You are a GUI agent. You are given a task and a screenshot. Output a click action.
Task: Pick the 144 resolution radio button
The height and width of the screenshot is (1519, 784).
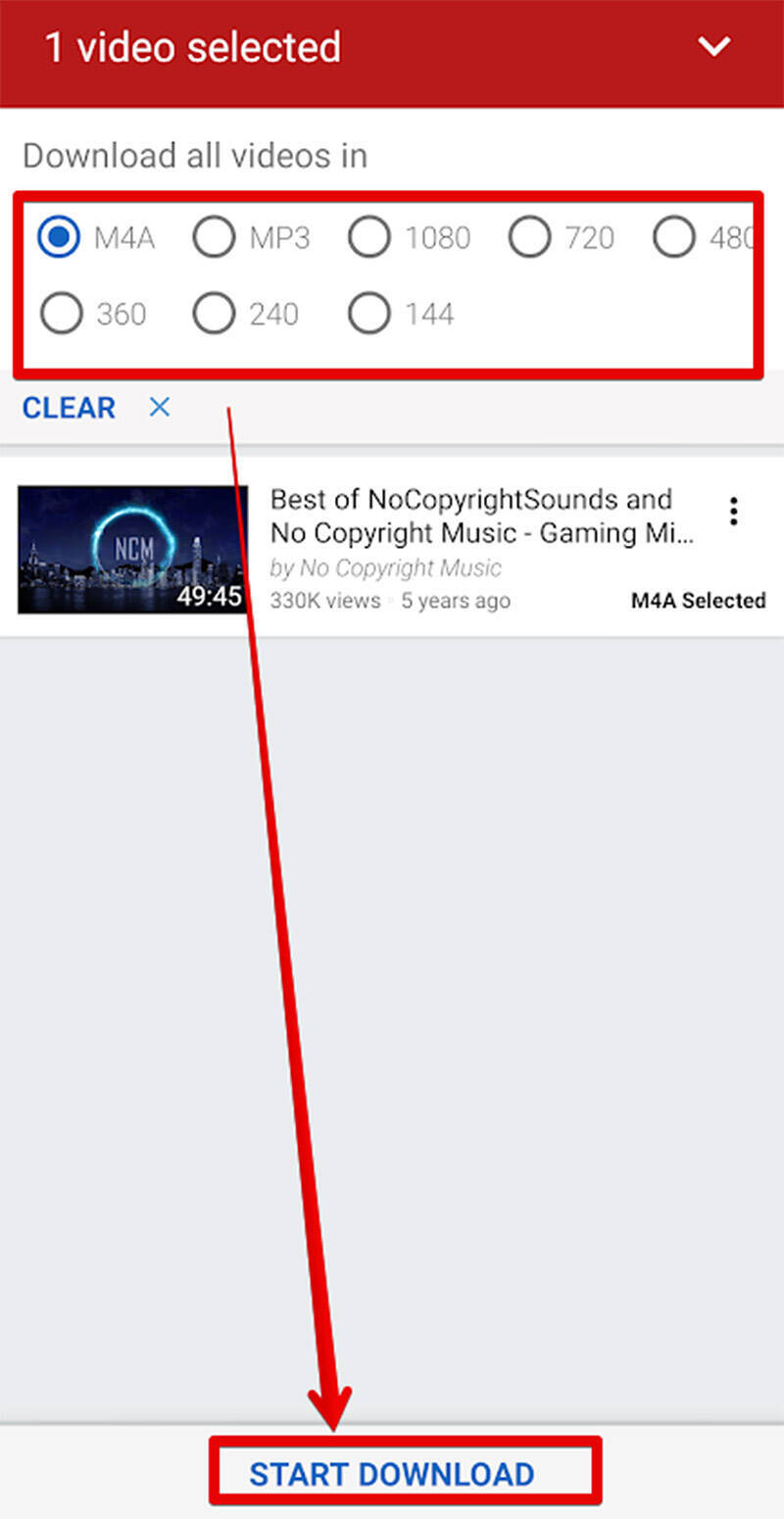(369, 314)
